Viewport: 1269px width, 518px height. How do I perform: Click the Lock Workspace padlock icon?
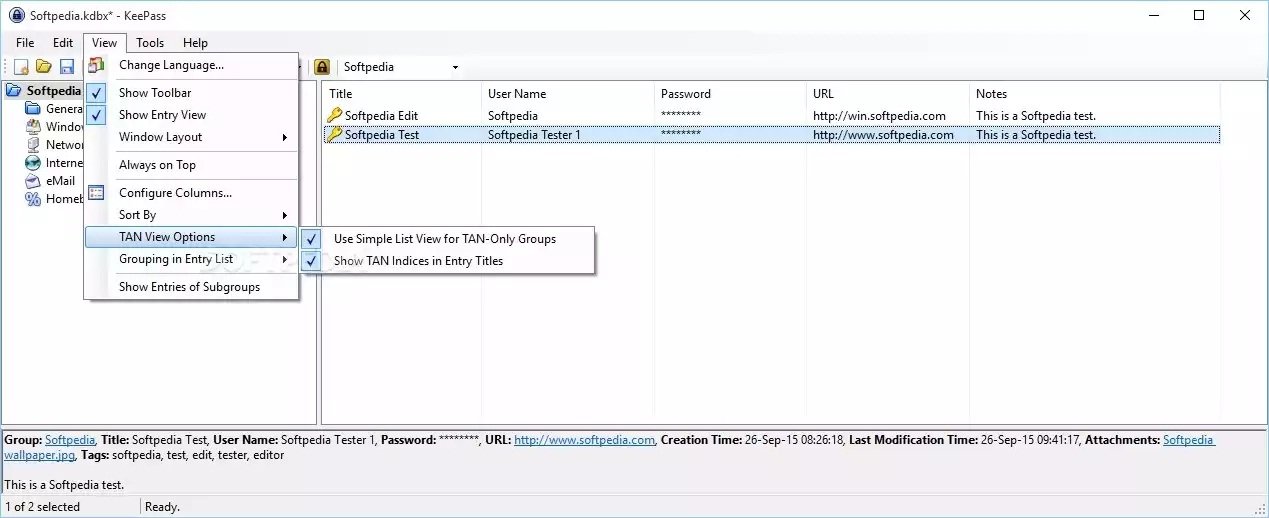(x=322, y=67)
